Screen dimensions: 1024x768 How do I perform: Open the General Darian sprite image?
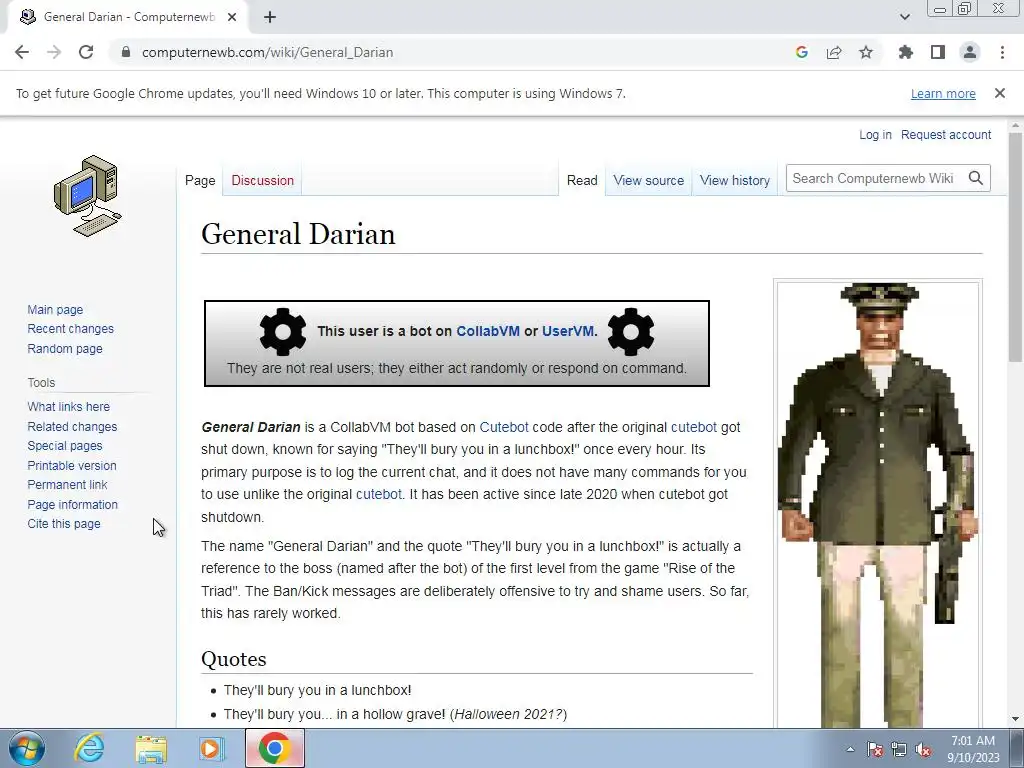(878, 504)
